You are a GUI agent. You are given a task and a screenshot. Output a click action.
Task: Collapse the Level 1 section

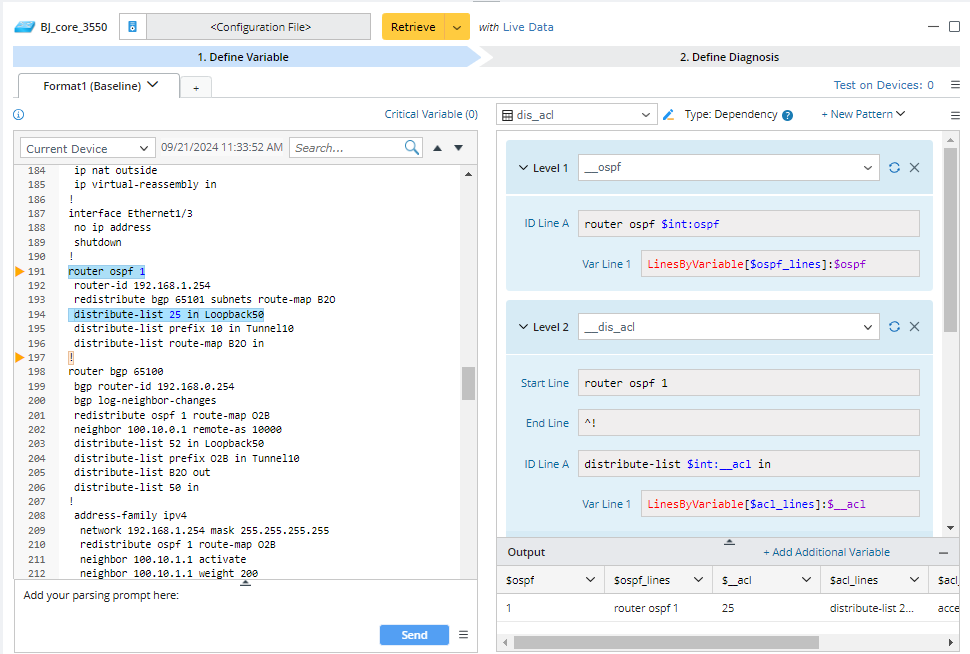pos(523,168)
